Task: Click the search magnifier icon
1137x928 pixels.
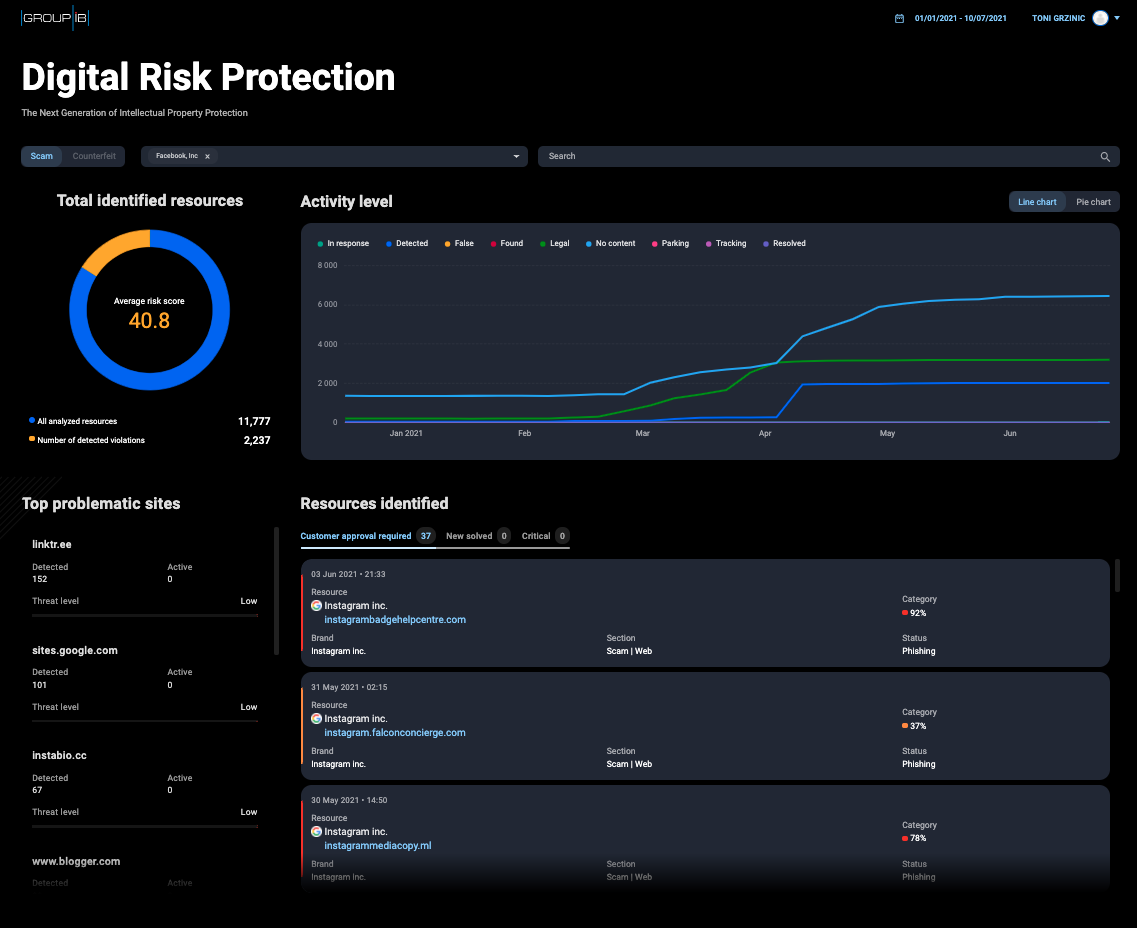Action: tap(1105, 157)
